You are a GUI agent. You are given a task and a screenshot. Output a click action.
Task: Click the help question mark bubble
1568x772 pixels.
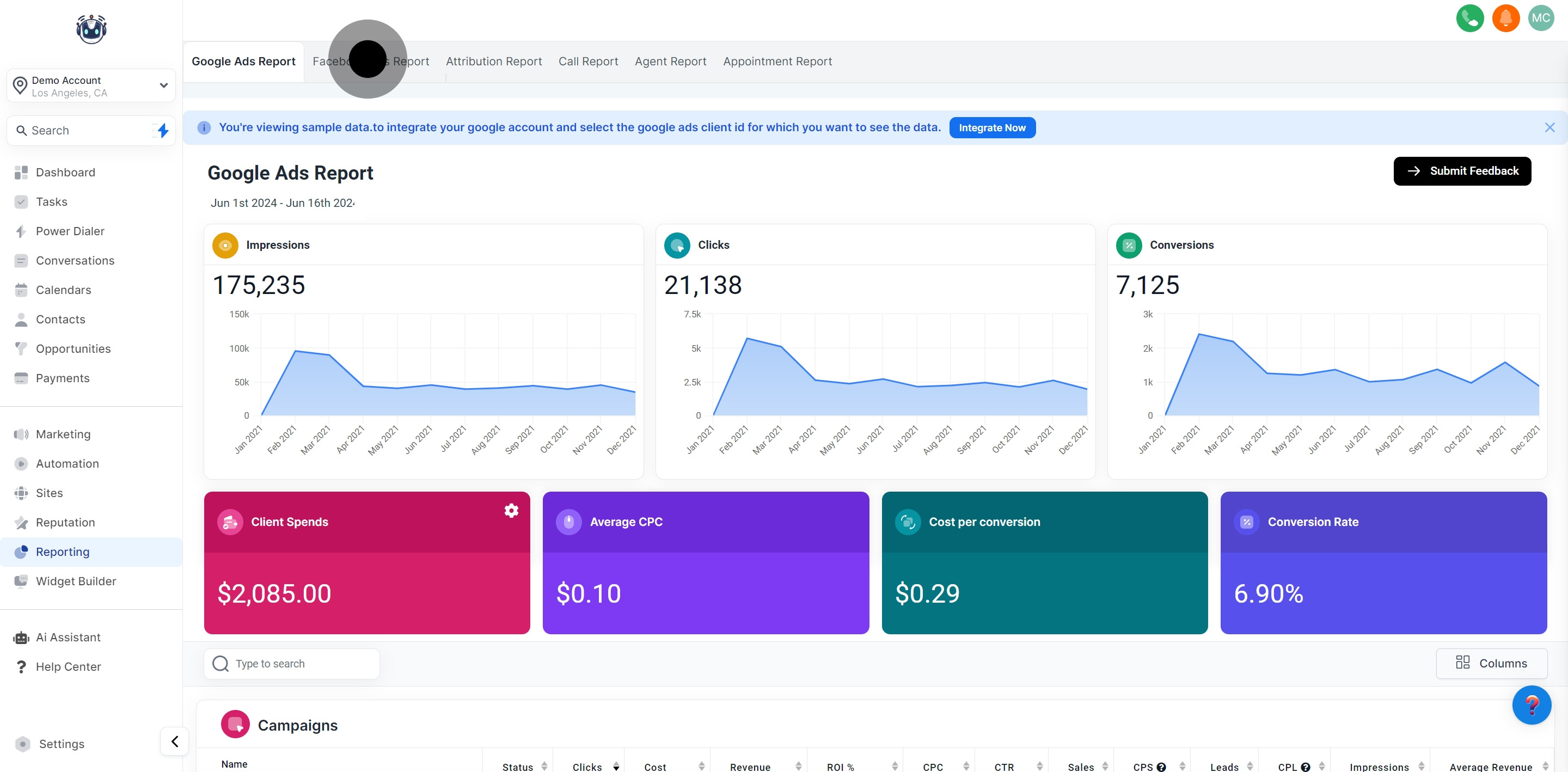(1533, 705)
